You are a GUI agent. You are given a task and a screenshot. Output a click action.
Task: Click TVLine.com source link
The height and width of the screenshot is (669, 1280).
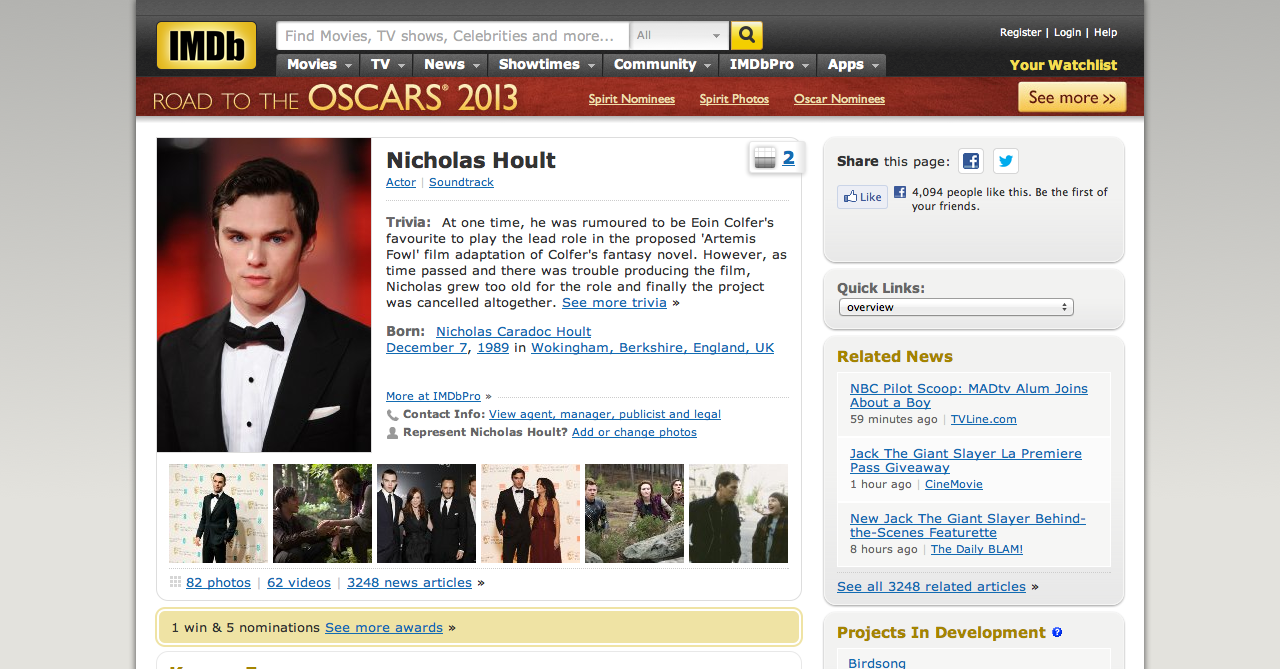(x=984, y=419)
